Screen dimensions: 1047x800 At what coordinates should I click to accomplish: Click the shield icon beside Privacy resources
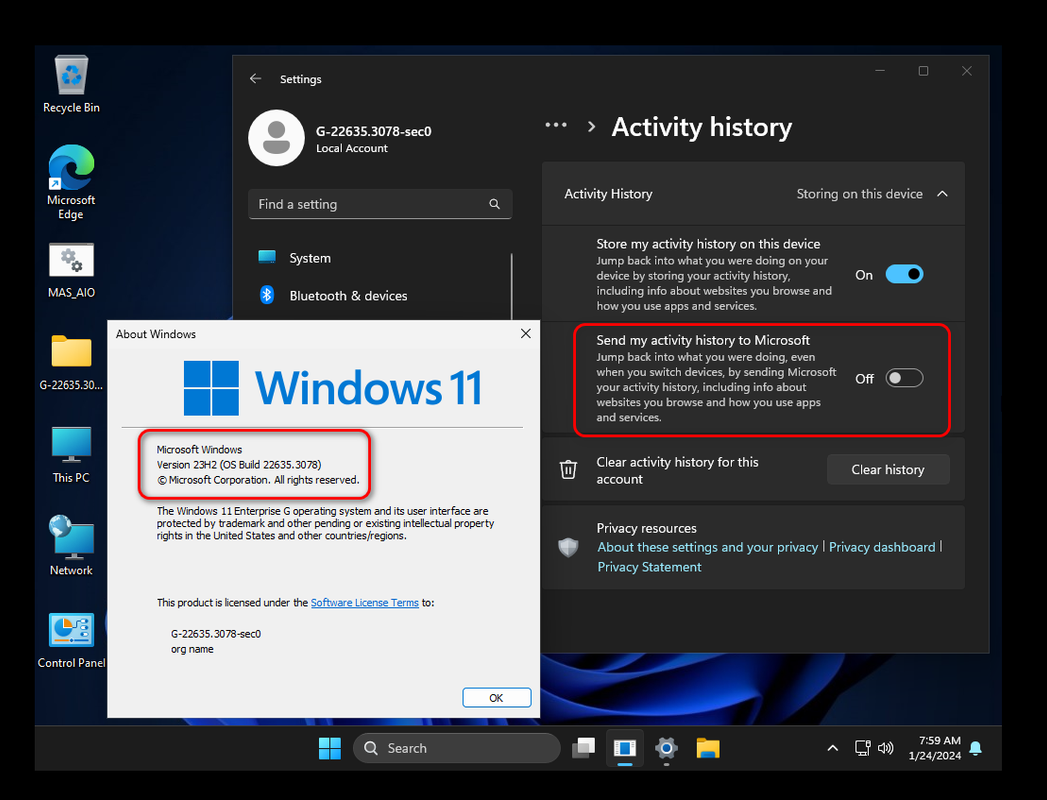pyautogui.click(x=568, y=548)
